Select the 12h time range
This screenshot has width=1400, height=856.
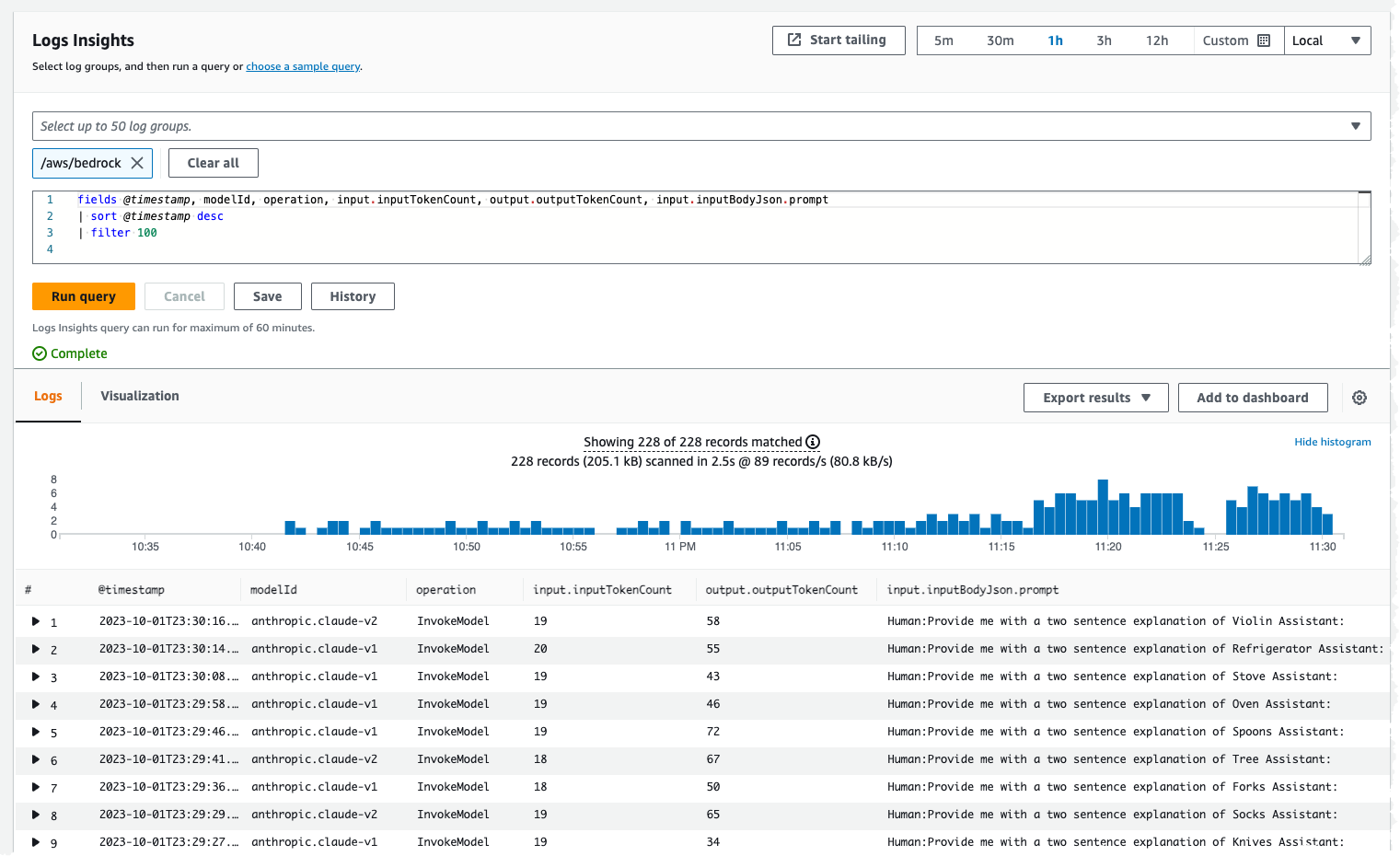(x=1157, y=40)
